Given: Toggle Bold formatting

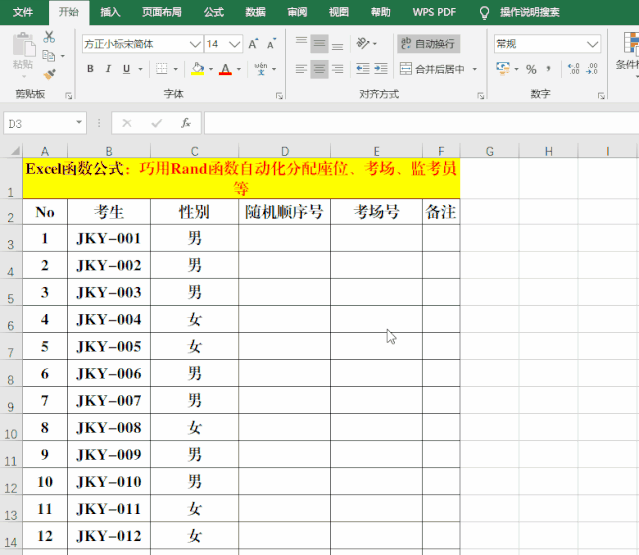Looking at the screenshot, I should coord(90,69).
